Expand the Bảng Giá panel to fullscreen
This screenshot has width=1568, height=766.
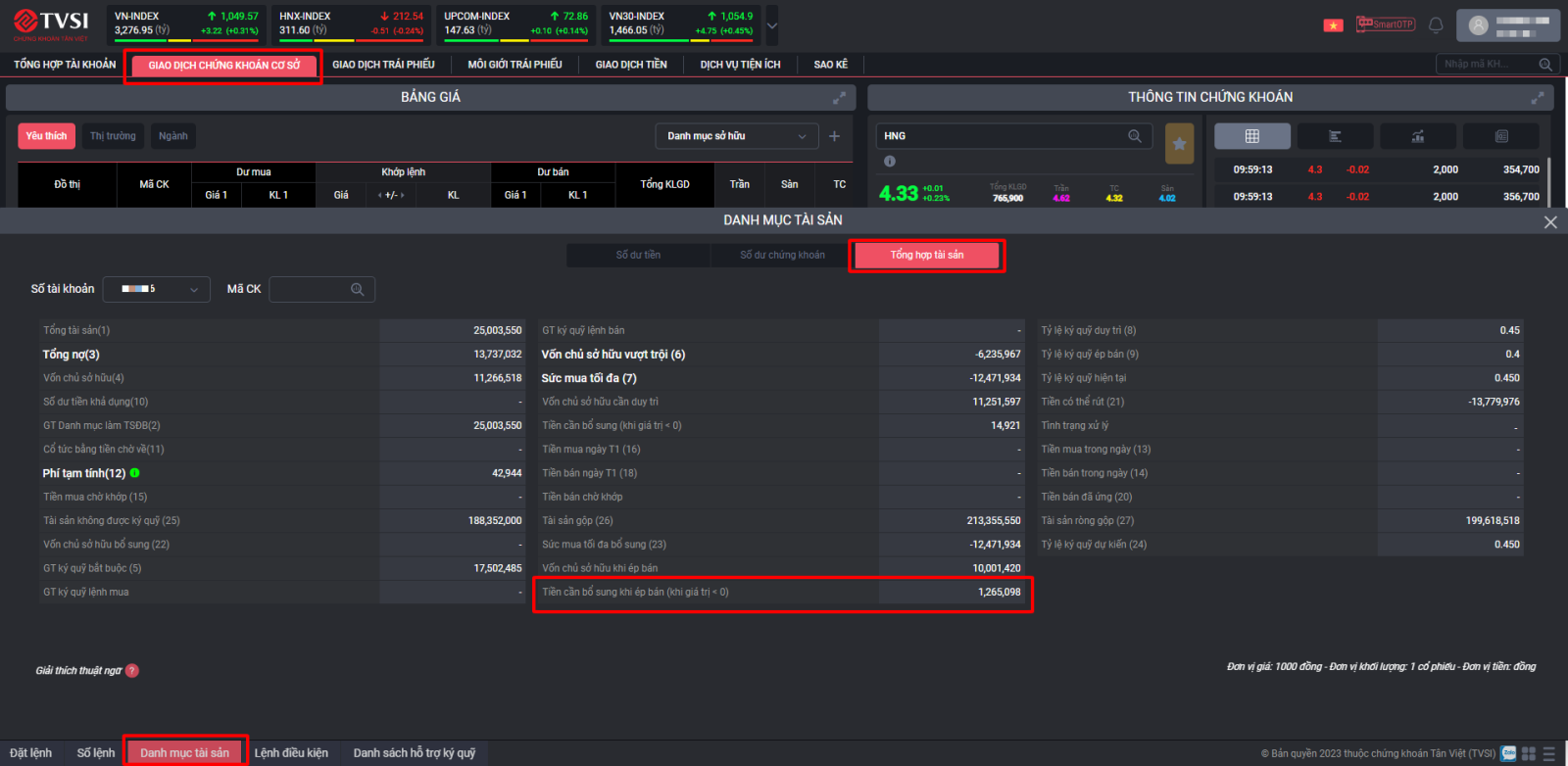pos(839,98)
